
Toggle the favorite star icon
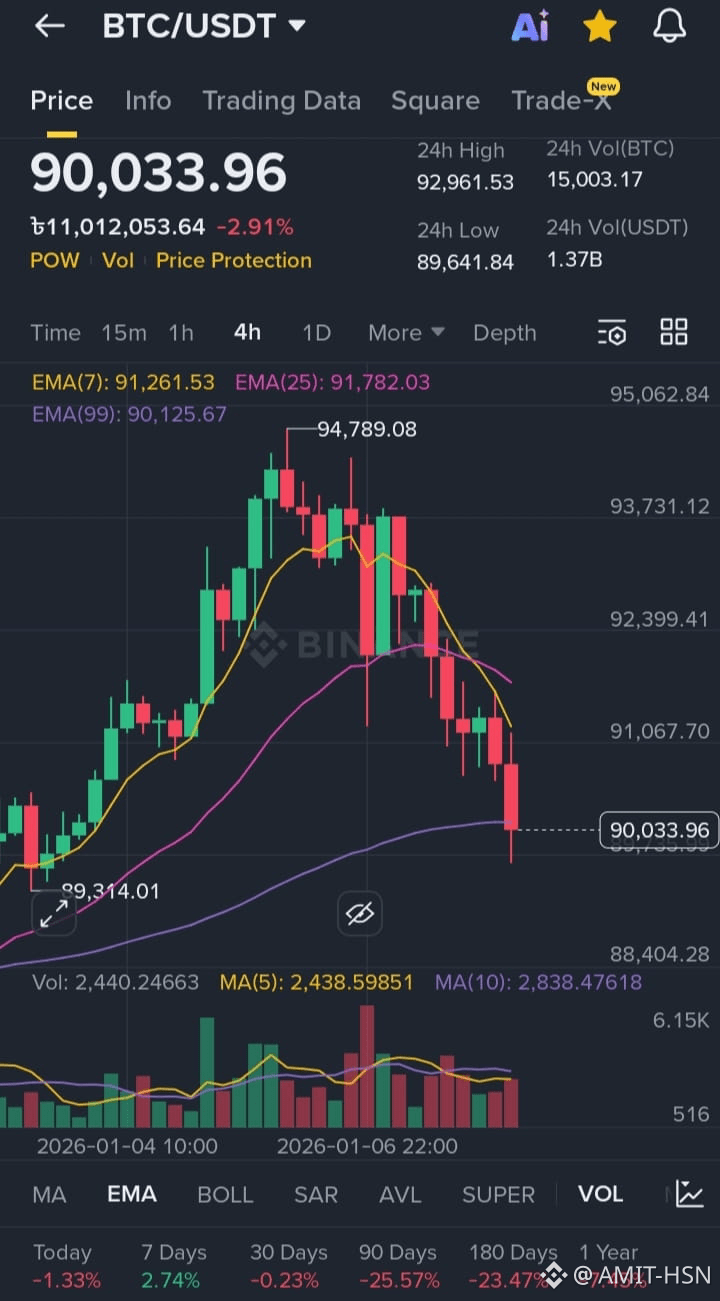(x=599, y=27)
